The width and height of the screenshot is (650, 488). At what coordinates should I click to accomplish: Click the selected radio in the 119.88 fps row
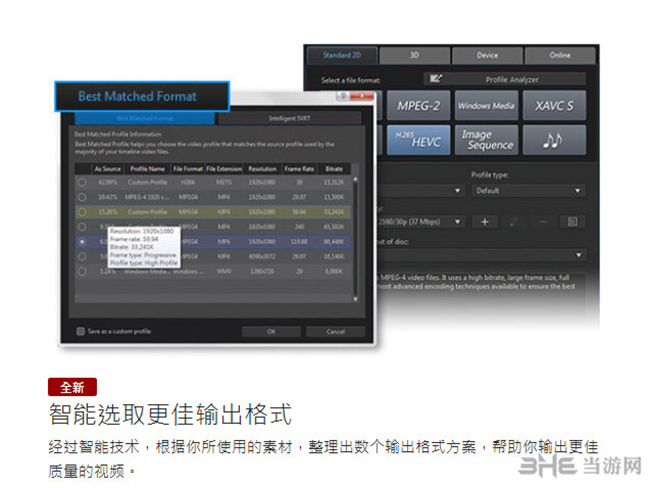tap(82, 241)
